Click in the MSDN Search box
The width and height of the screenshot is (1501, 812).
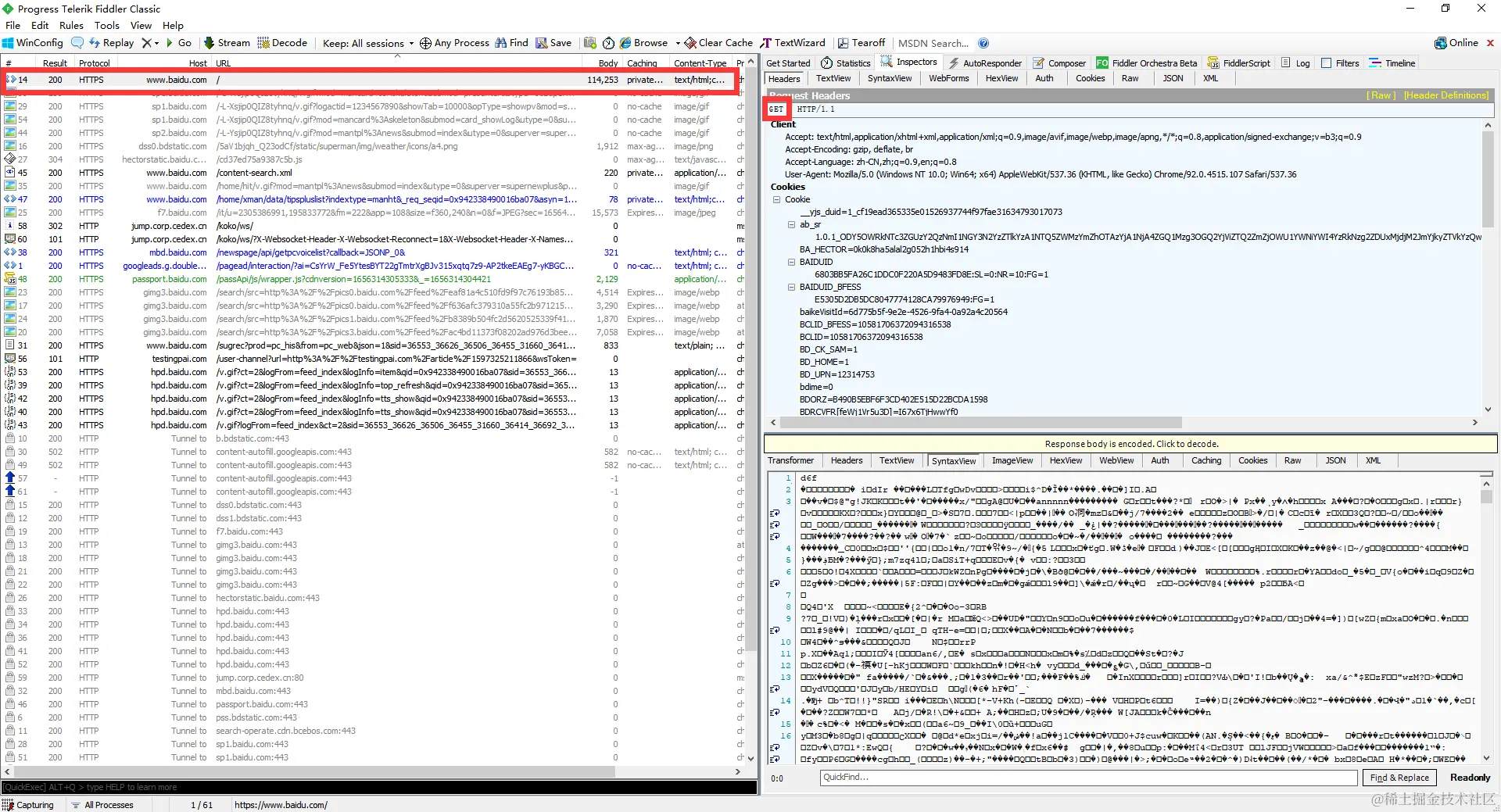[934, 43]
